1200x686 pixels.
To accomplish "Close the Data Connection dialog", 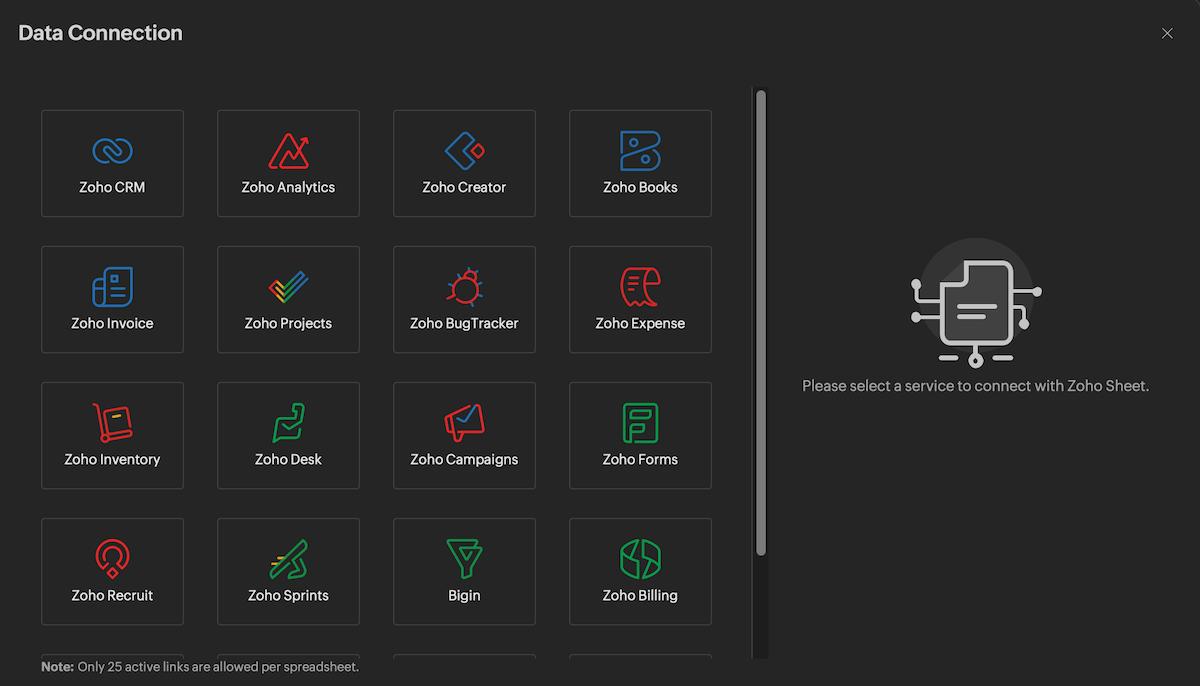I will coord(1167,33).
